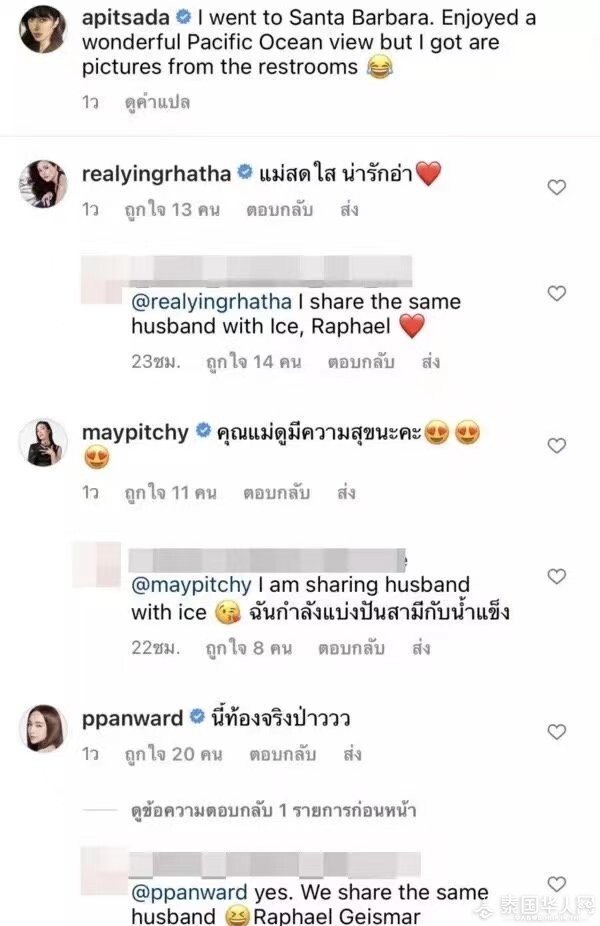Viewport: 600px width, 926px height.
Task: Open maypitchy's profile avatar
Action: (42, 443)
